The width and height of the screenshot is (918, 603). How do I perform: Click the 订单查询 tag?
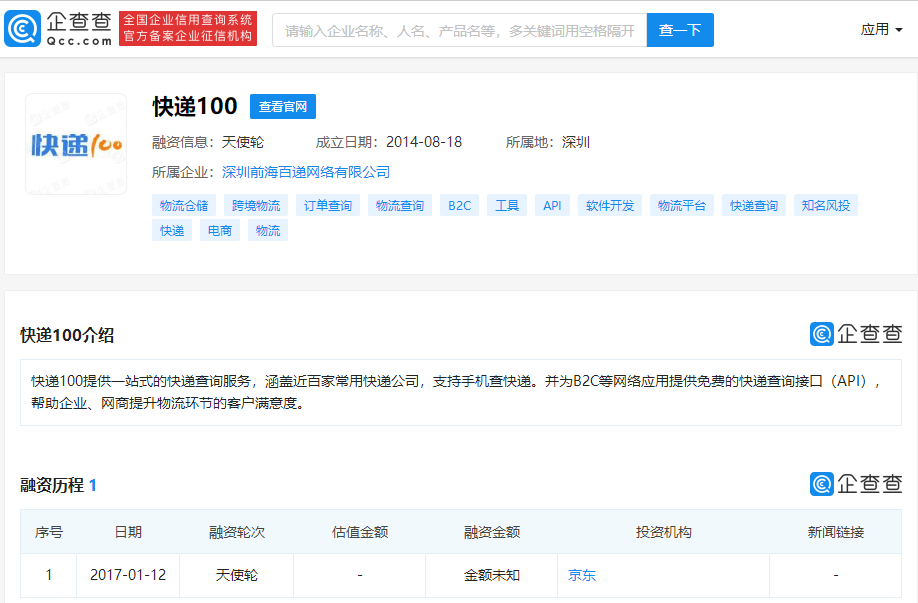(x=328, y=206)
